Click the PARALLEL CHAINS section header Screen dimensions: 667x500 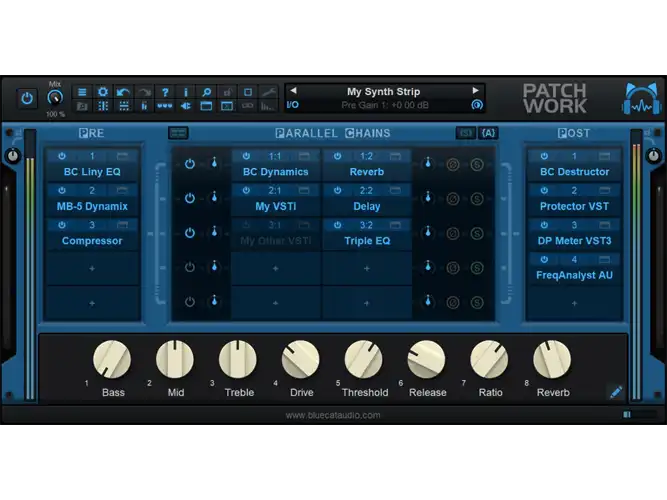(x=333, y=133)
